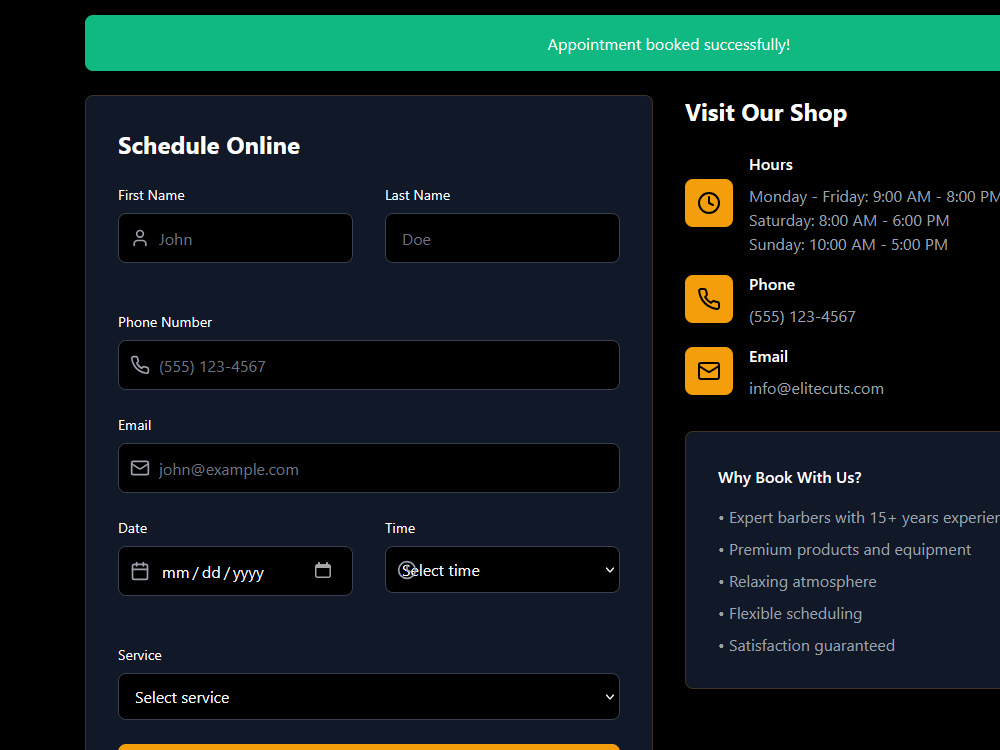Click 'Premium products and equipment' bullet
Image resolution: width=1000 pixels, height=750 pixels.
tap(844, 550)
